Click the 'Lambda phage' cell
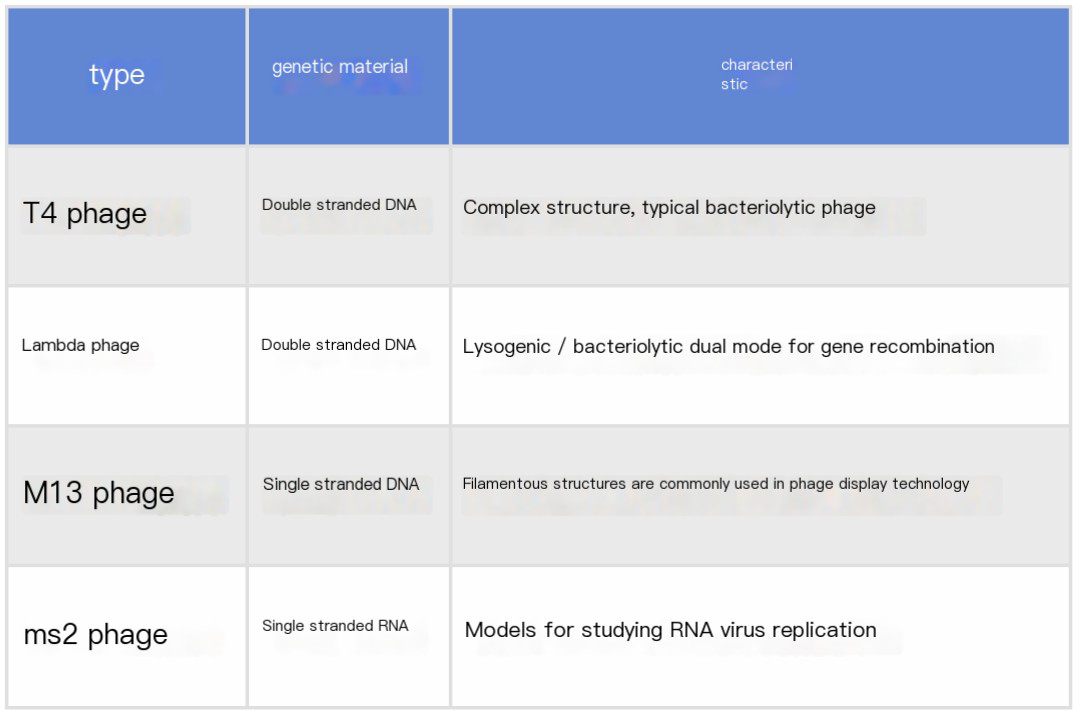Image resolution: width=1080 pixels, height=713 pixels. [81, 346]
